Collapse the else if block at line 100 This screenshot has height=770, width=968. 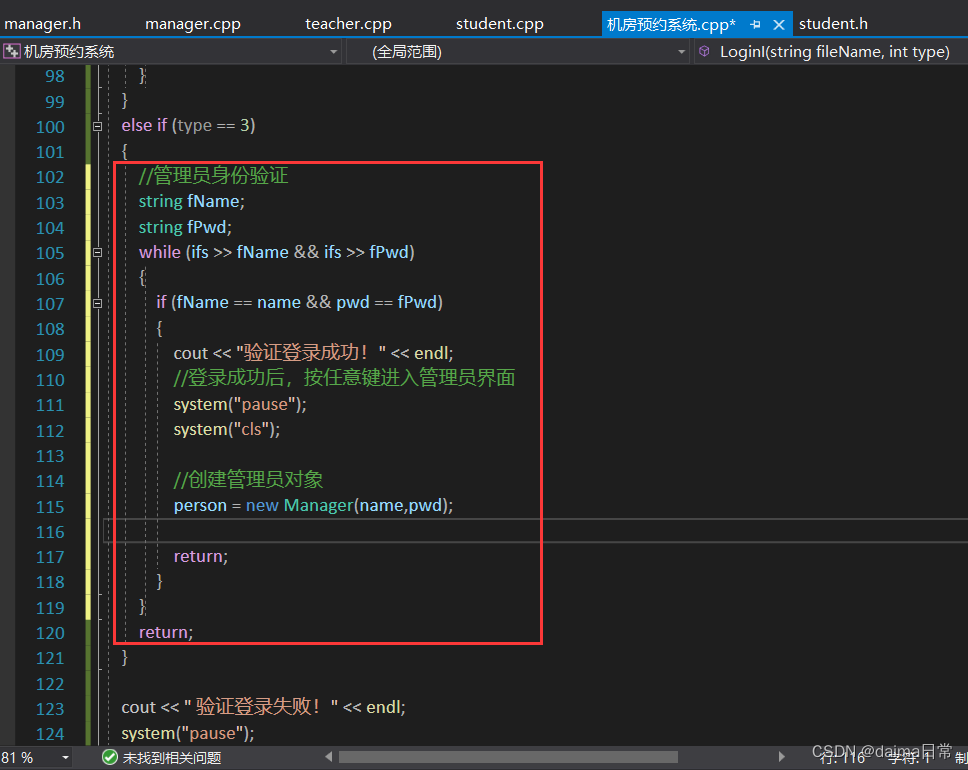click(98, 127)
